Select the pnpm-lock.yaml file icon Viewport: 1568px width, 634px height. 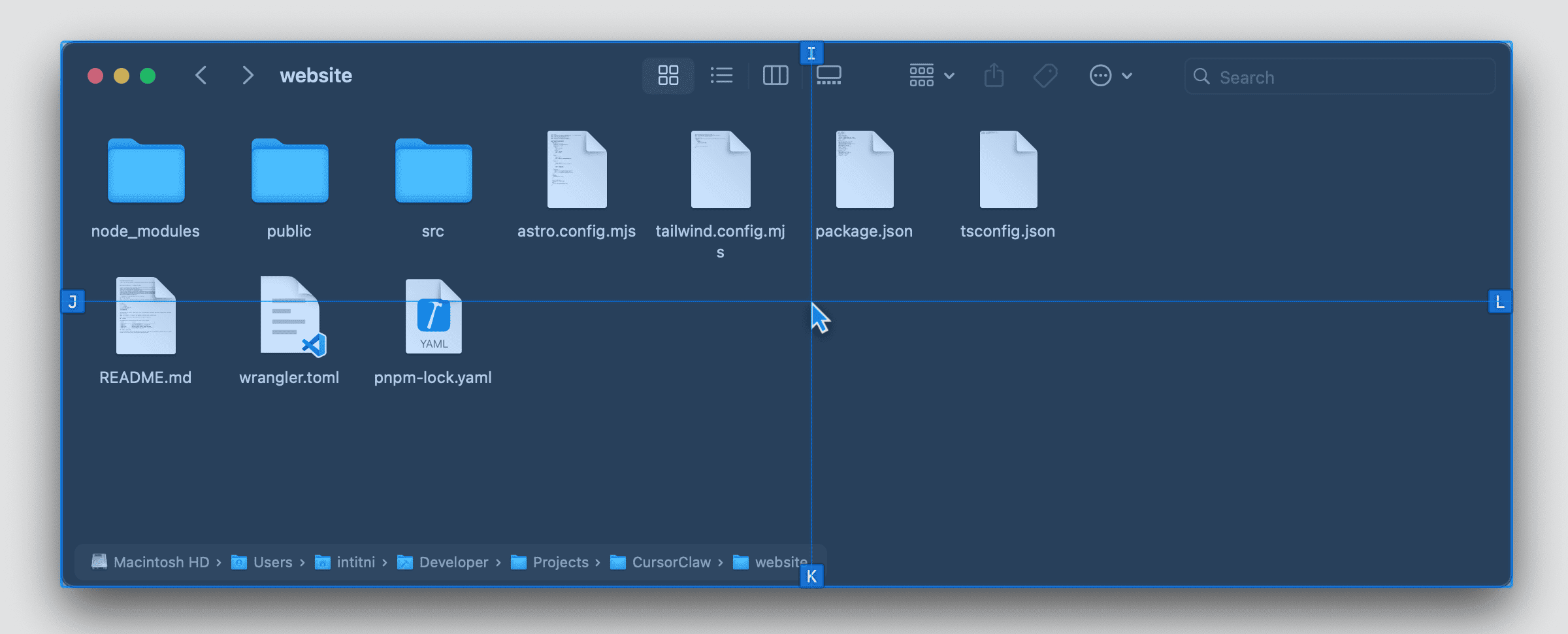coord(433,317)
